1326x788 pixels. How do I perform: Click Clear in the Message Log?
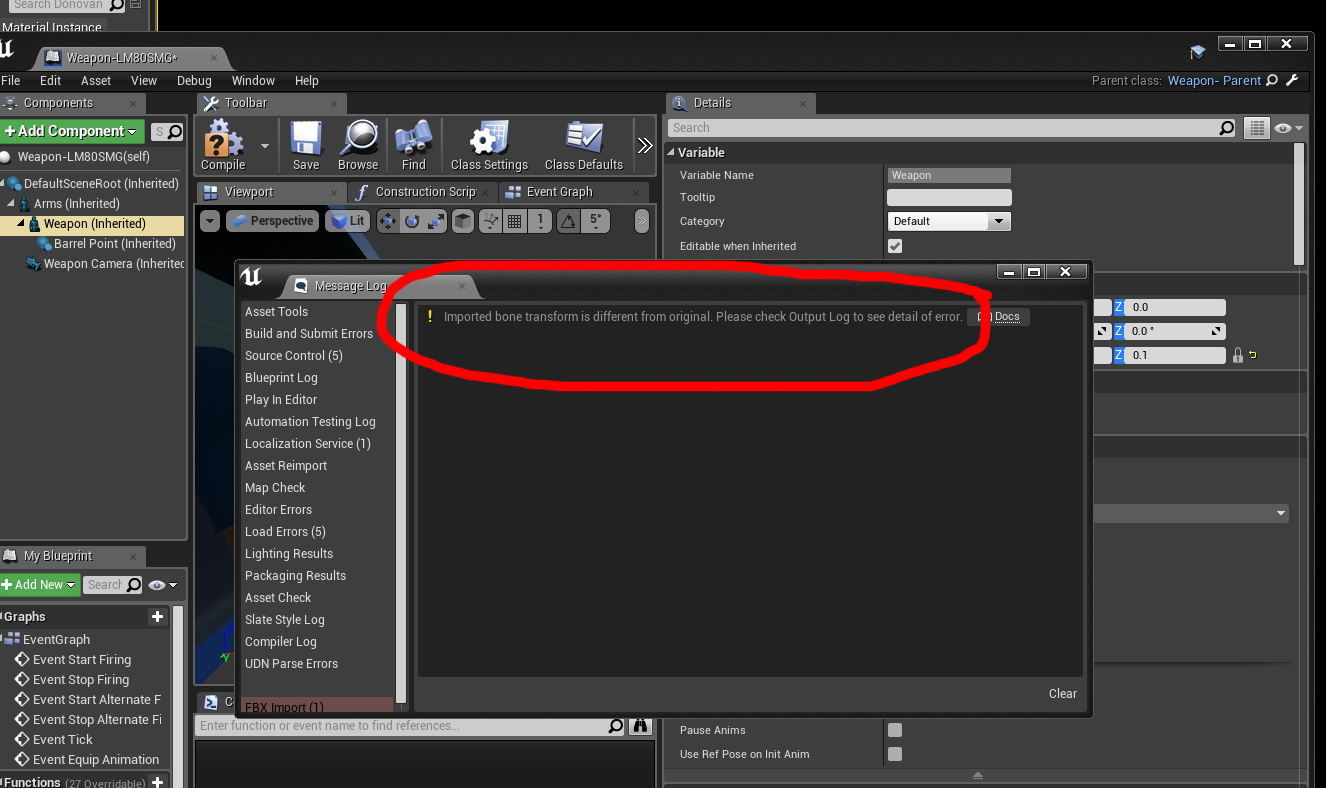[x=1062, y=694]
